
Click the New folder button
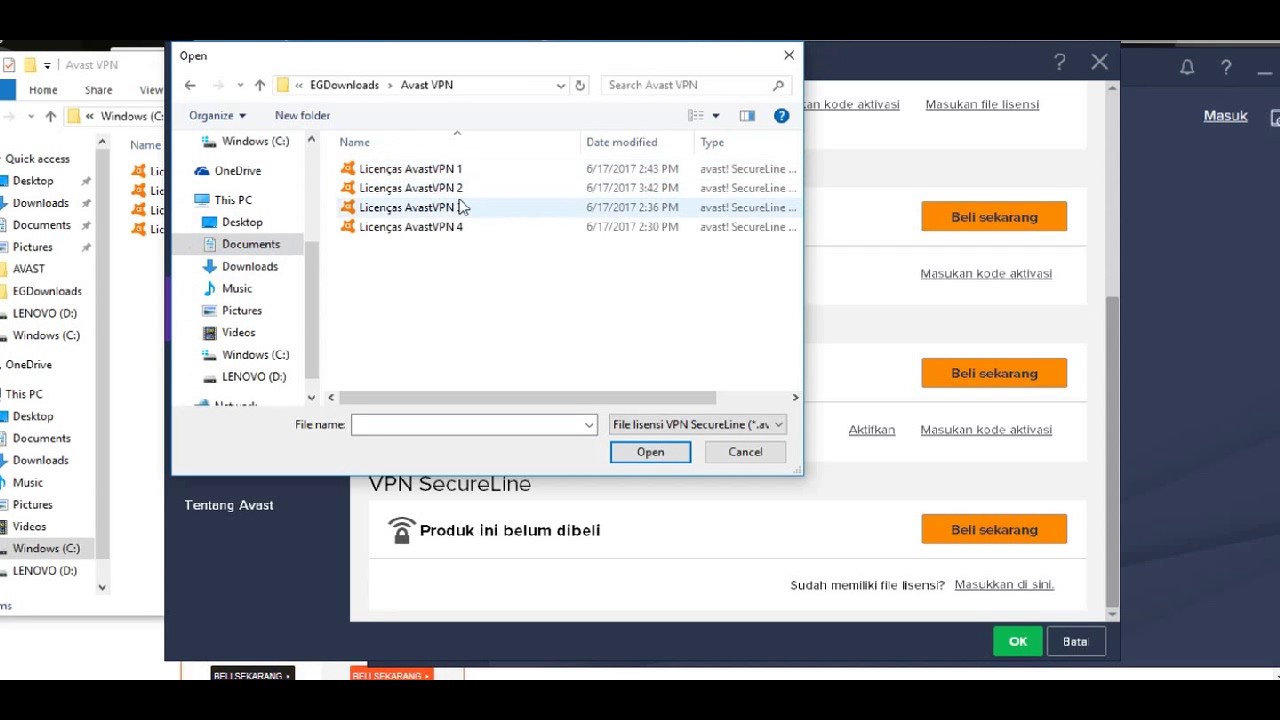302,115
